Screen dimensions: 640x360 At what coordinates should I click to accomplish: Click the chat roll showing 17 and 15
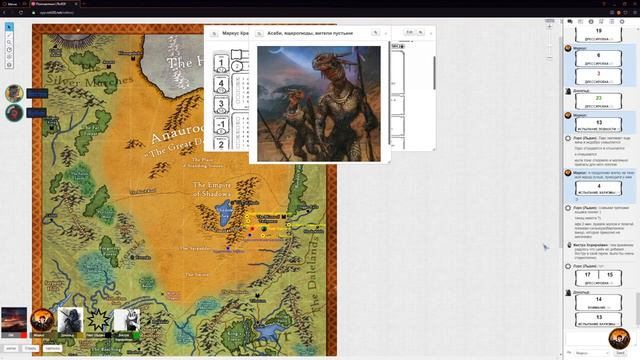598,278
